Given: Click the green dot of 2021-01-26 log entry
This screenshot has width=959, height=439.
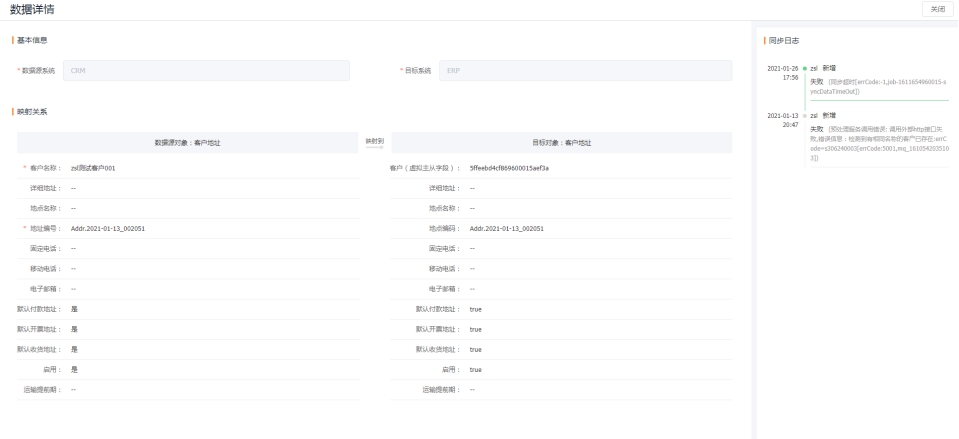Looking at the screenshot, I should [x=805, y=68].
